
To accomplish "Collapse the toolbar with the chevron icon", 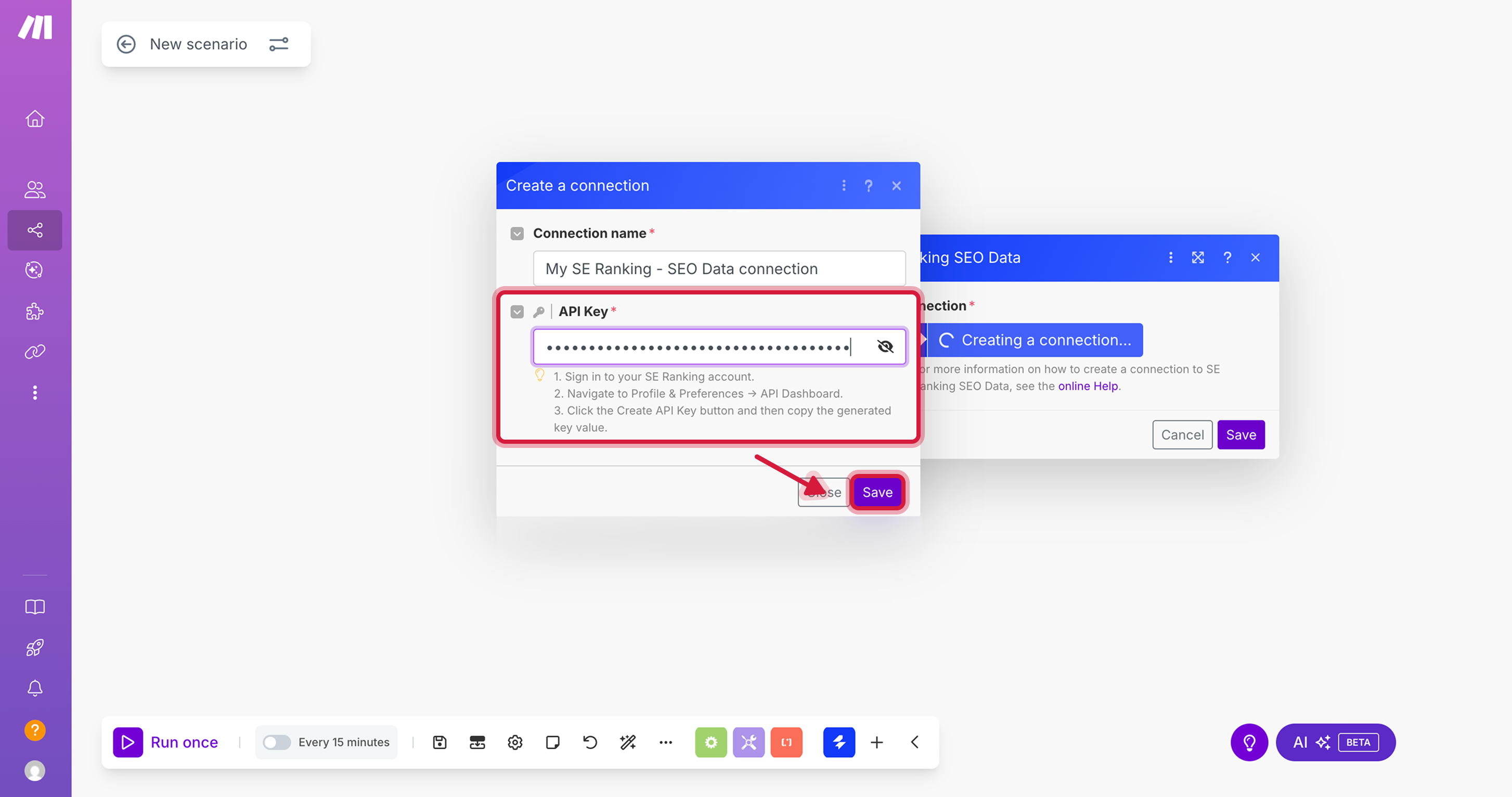I will tap(914, 742).
